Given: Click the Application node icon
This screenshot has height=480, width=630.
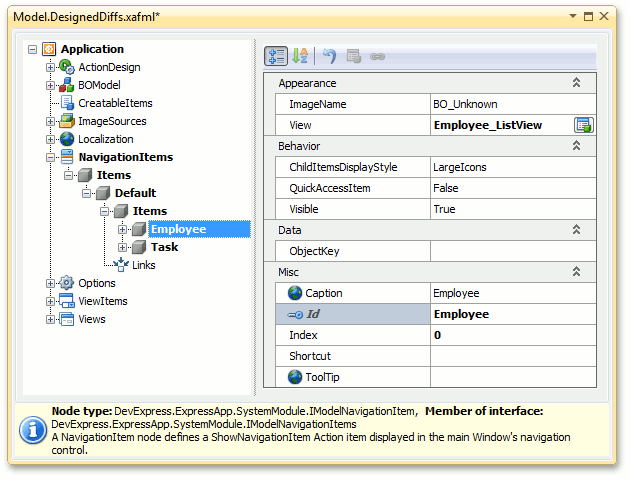Looking at the screenshot, I should pos(49,49).
